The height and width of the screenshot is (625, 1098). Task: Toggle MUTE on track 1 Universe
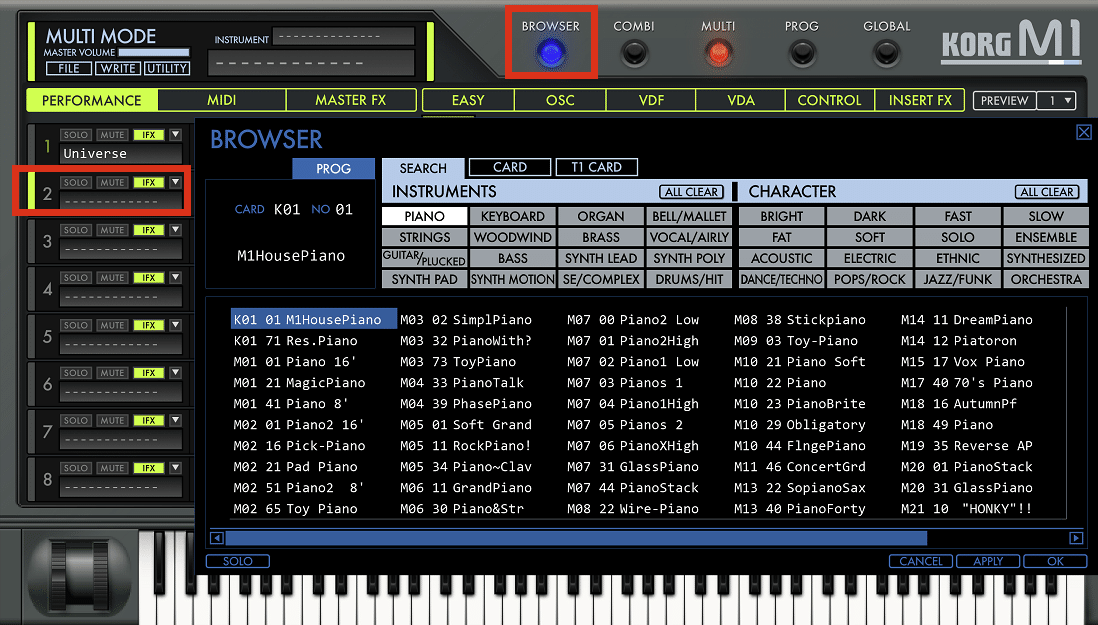(x=112, y=135)
